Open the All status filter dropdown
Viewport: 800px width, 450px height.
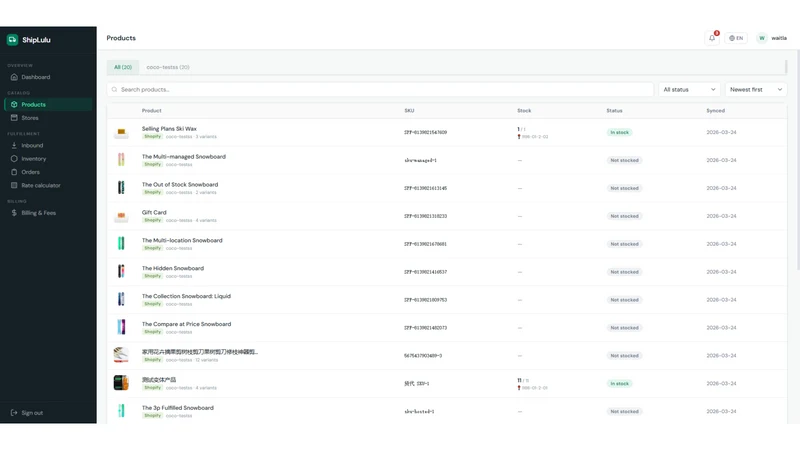click(689, 89)
